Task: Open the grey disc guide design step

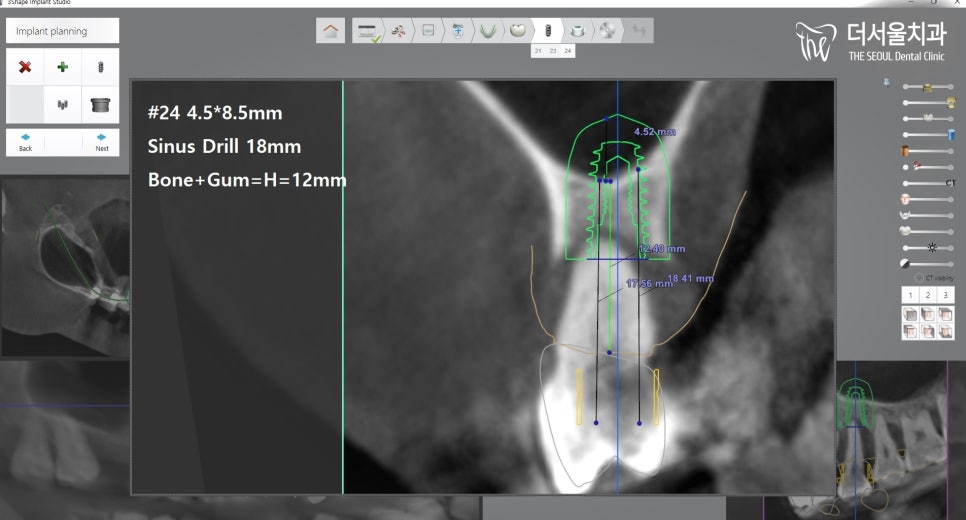Action: pyautogui.click(x=607, y=31)
